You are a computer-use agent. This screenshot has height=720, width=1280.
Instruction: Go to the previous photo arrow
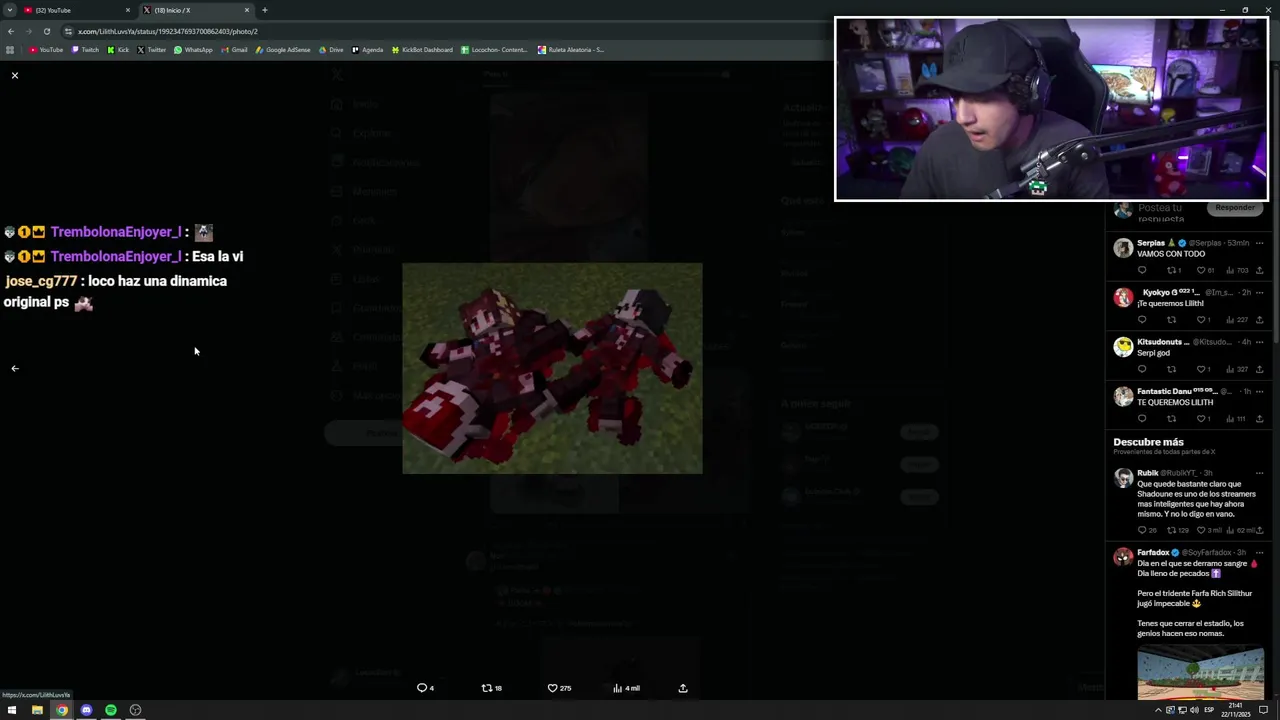click(x=15, y=368)
